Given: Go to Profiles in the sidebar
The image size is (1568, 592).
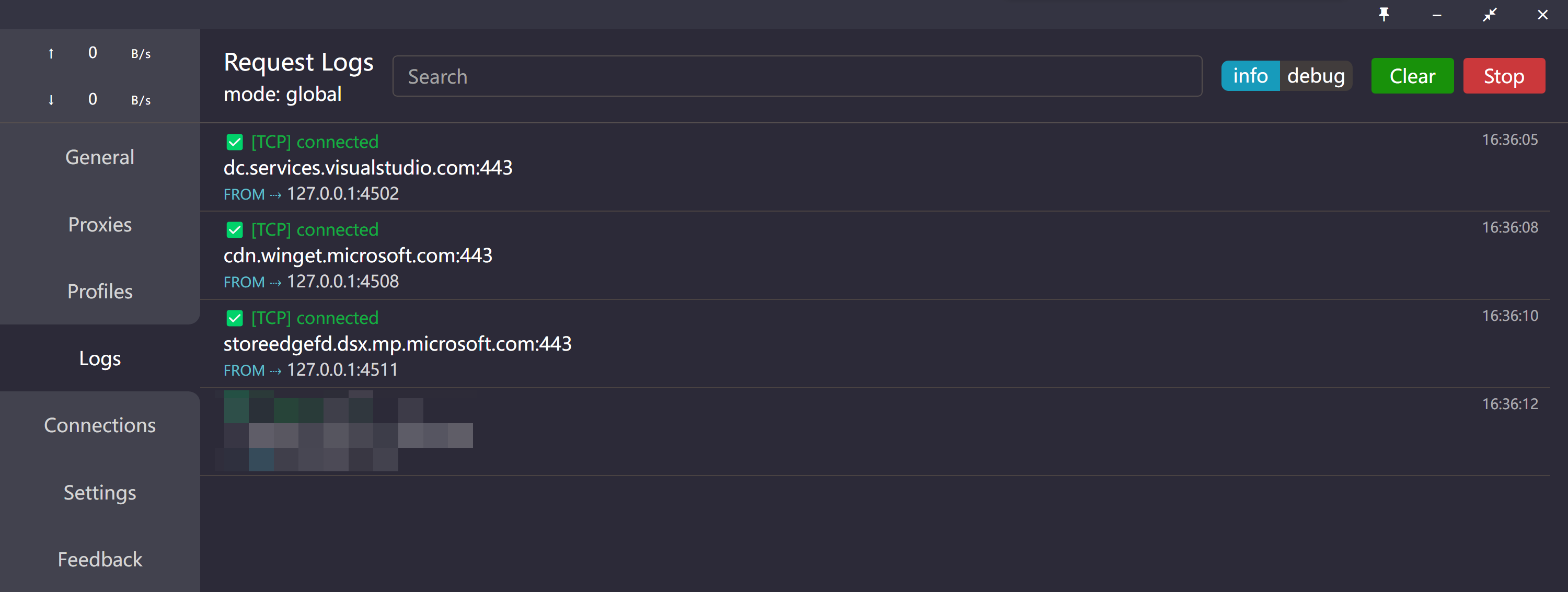Looking at the screenshot, I should tap(100, 292).
